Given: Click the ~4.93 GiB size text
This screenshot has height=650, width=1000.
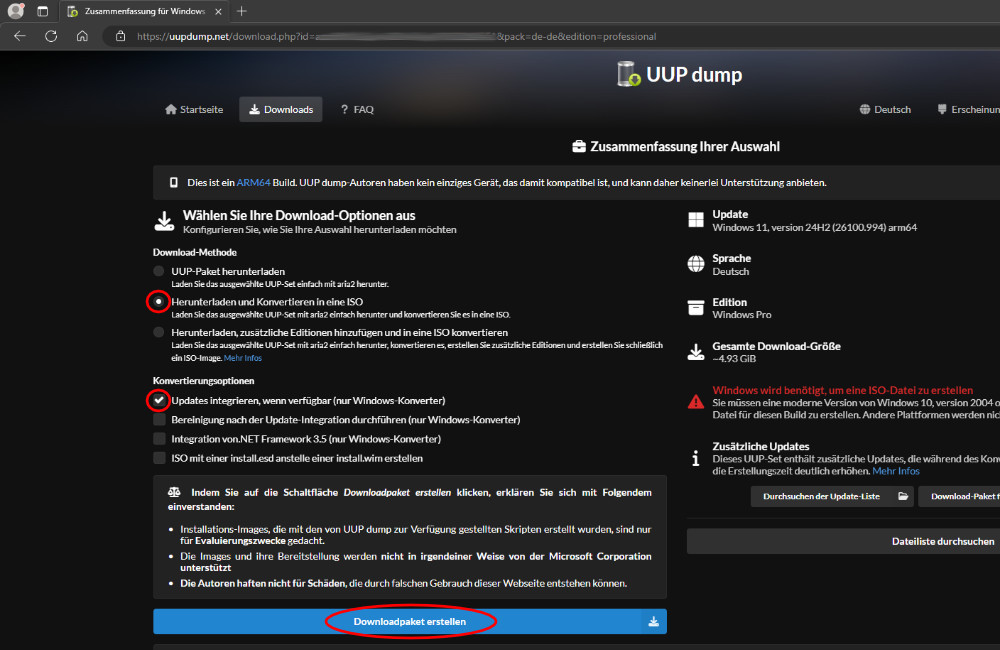Looking at the screenshot, I should (734, 358).
